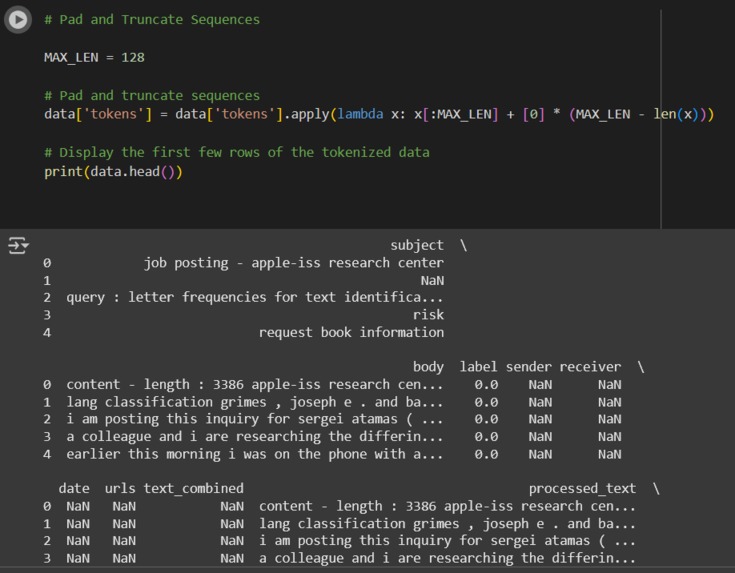Viewport: 735px width, 573px height.
Task: Click the 'label' column header
Action: click(478, 367)
